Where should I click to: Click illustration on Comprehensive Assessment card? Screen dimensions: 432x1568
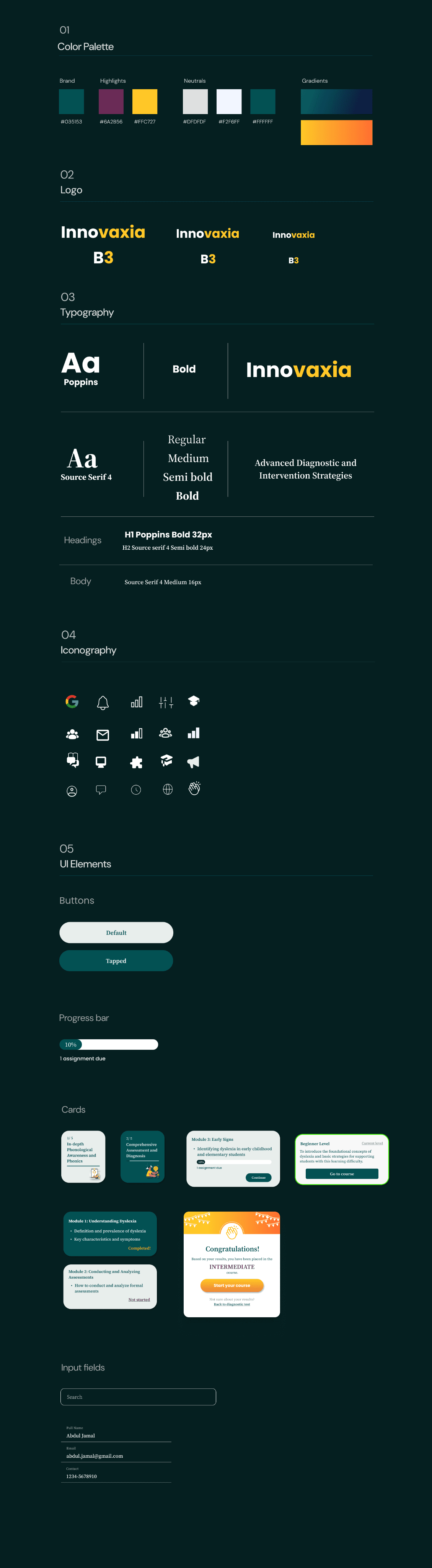152,1171
